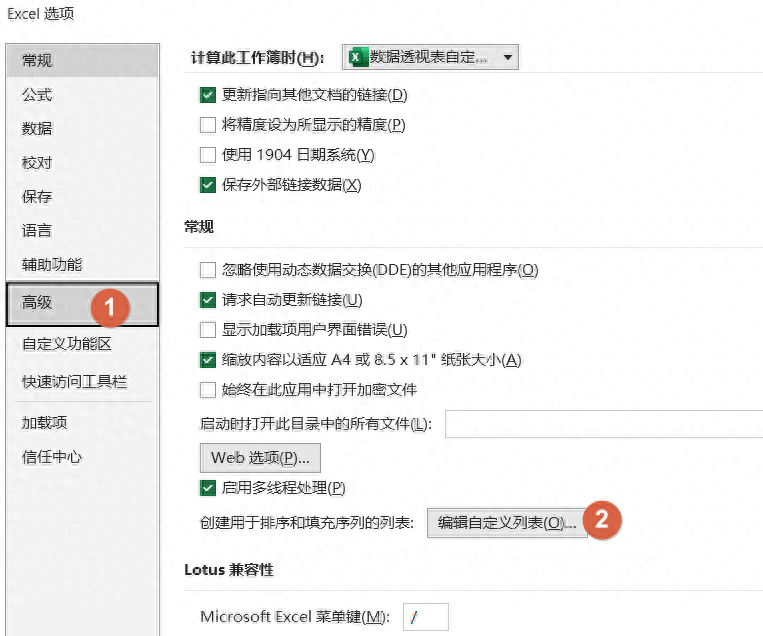Enable 将精度设为所显示的精度 checkbox

[208, 125]
